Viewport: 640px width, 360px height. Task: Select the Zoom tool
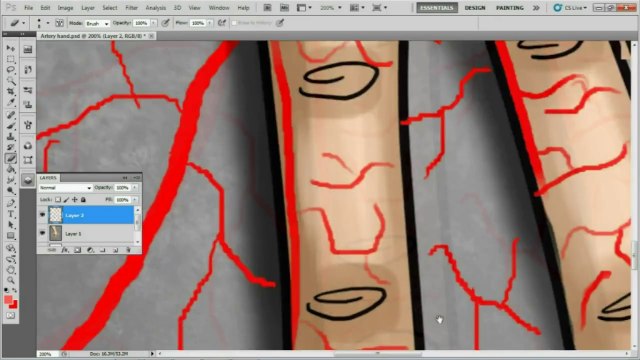point(11,280)
